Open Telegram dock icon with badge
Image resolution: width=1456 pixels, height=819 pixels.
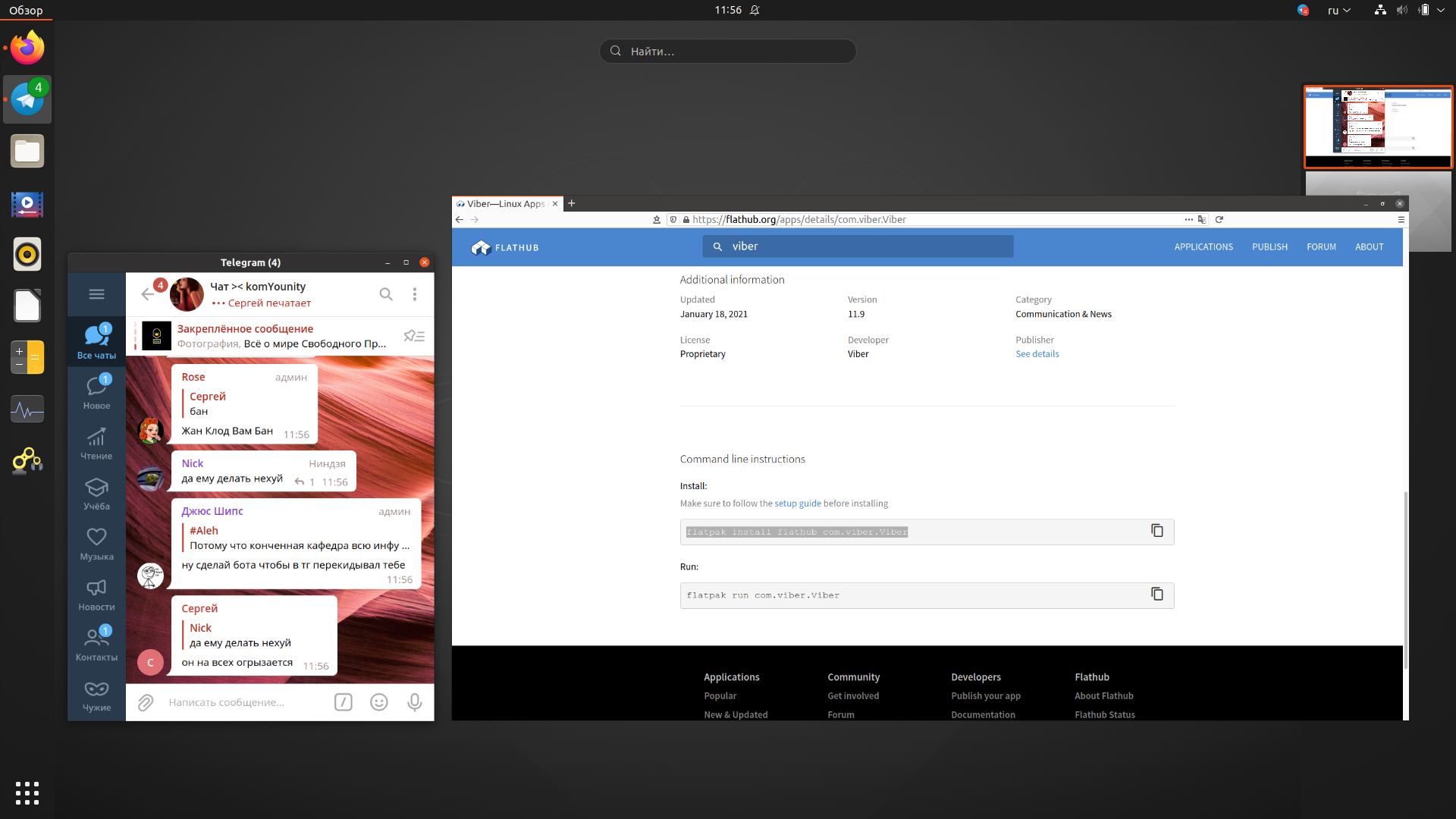(27, 99)
